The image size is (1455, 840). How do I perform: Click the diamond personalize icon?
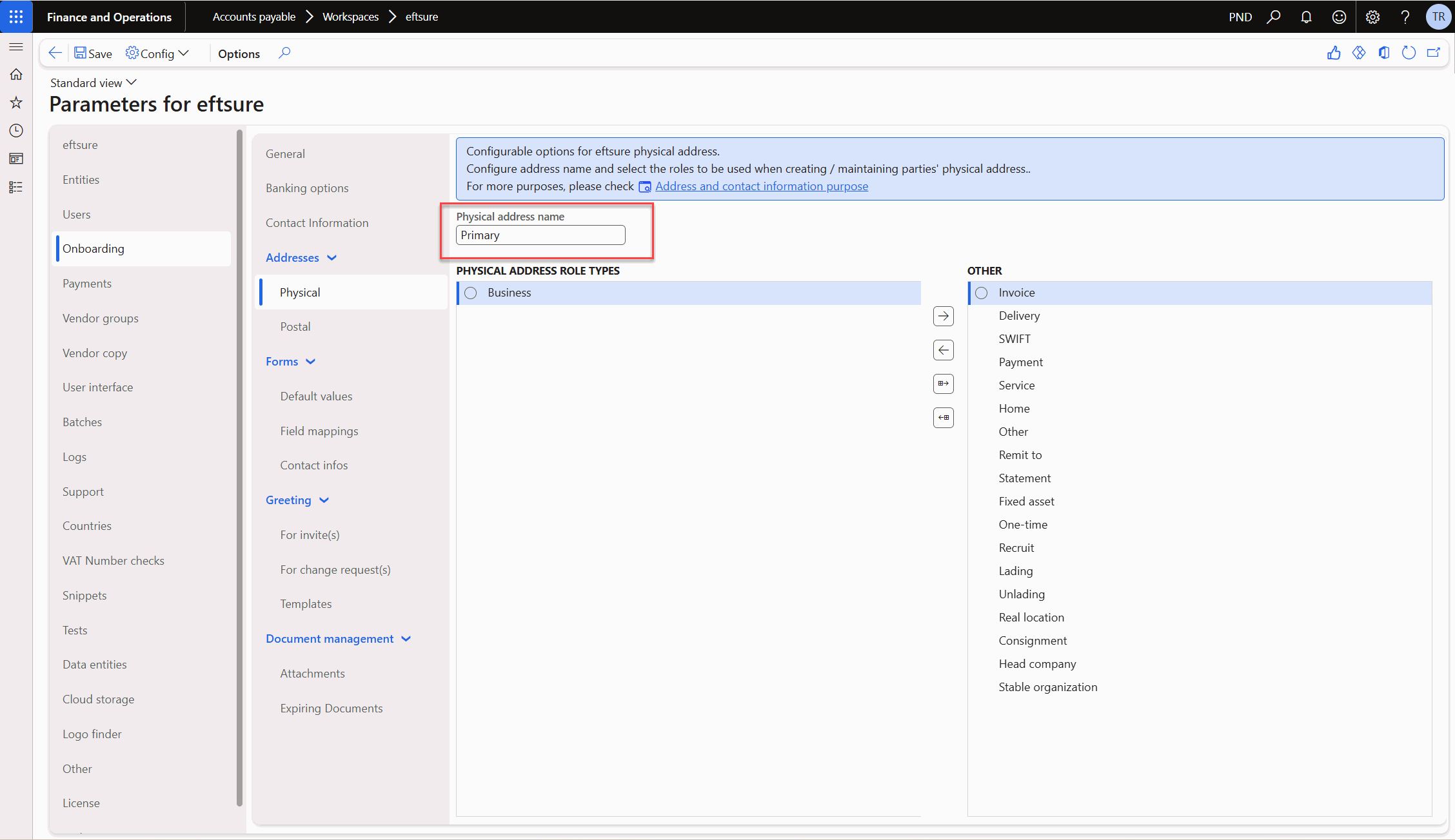[1359, 53]
